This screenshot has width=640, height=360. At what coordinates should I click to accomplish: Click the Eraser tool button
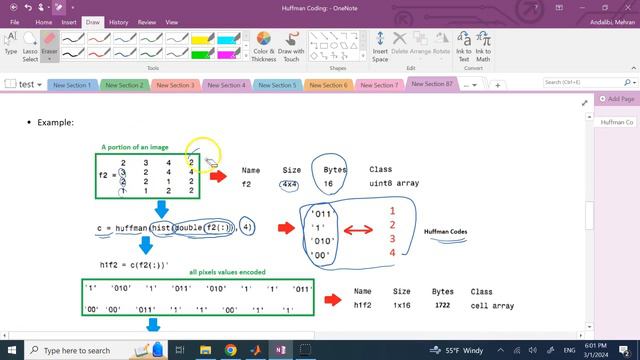(x=49, y=42)
